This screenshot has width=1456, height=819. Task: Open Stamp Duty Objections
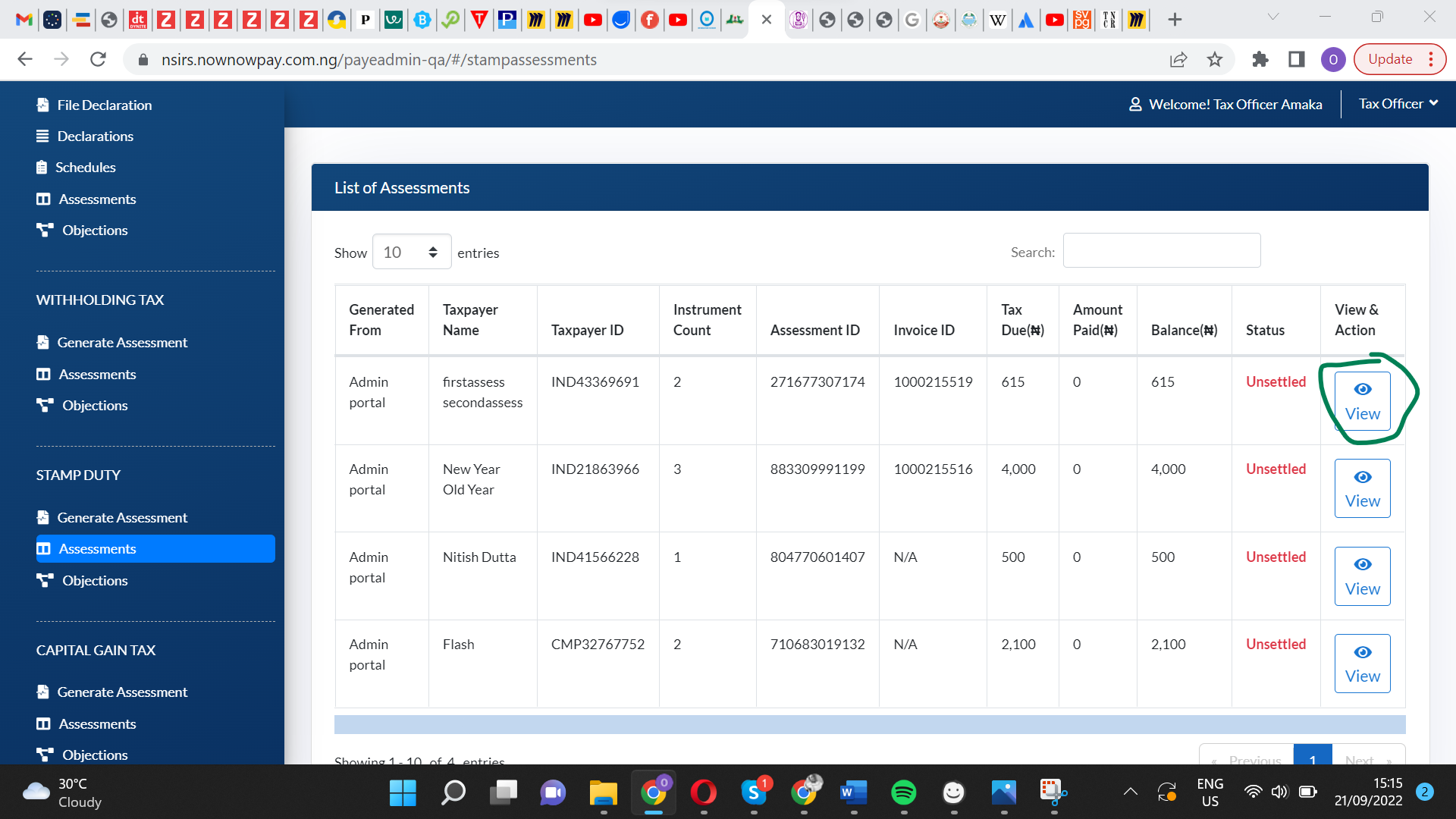[82, 580]
